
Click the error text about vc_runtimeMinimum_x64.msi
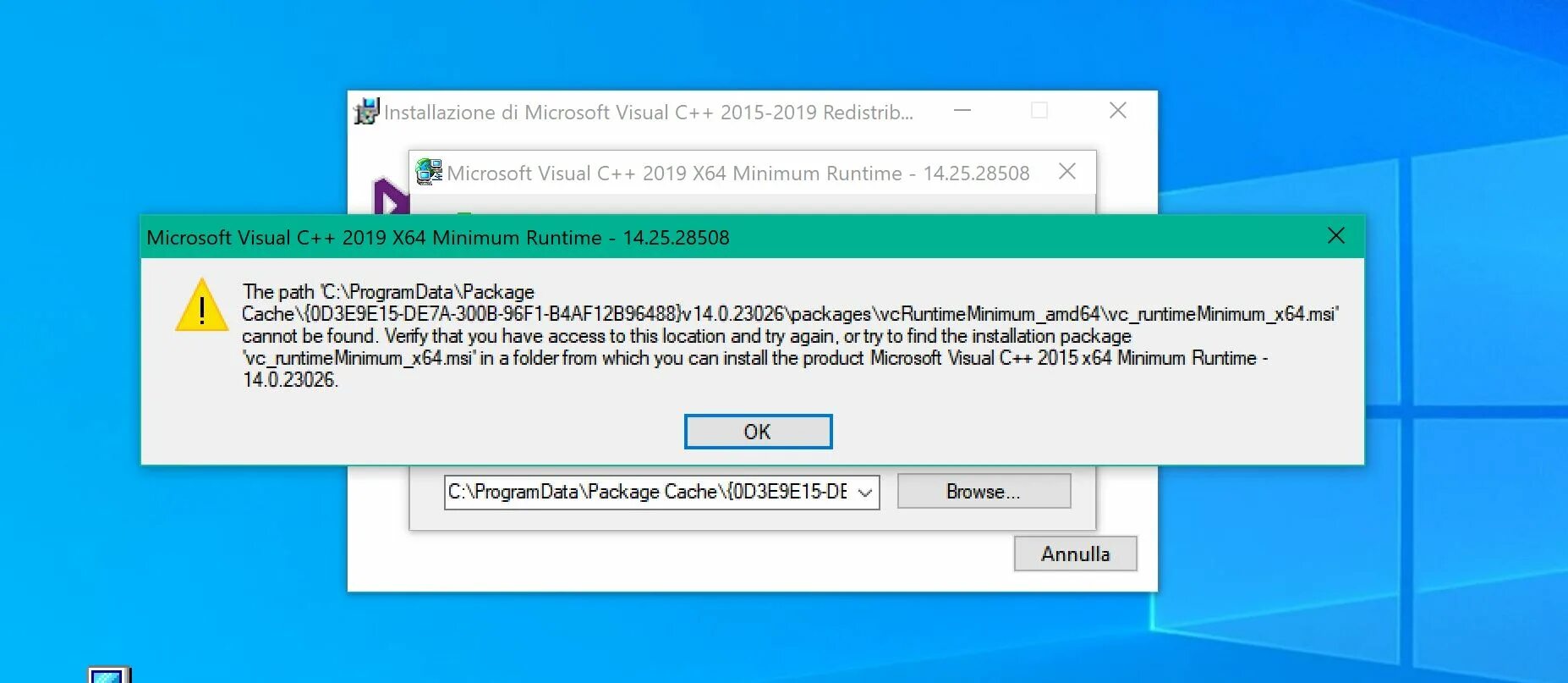pos(790,336)
